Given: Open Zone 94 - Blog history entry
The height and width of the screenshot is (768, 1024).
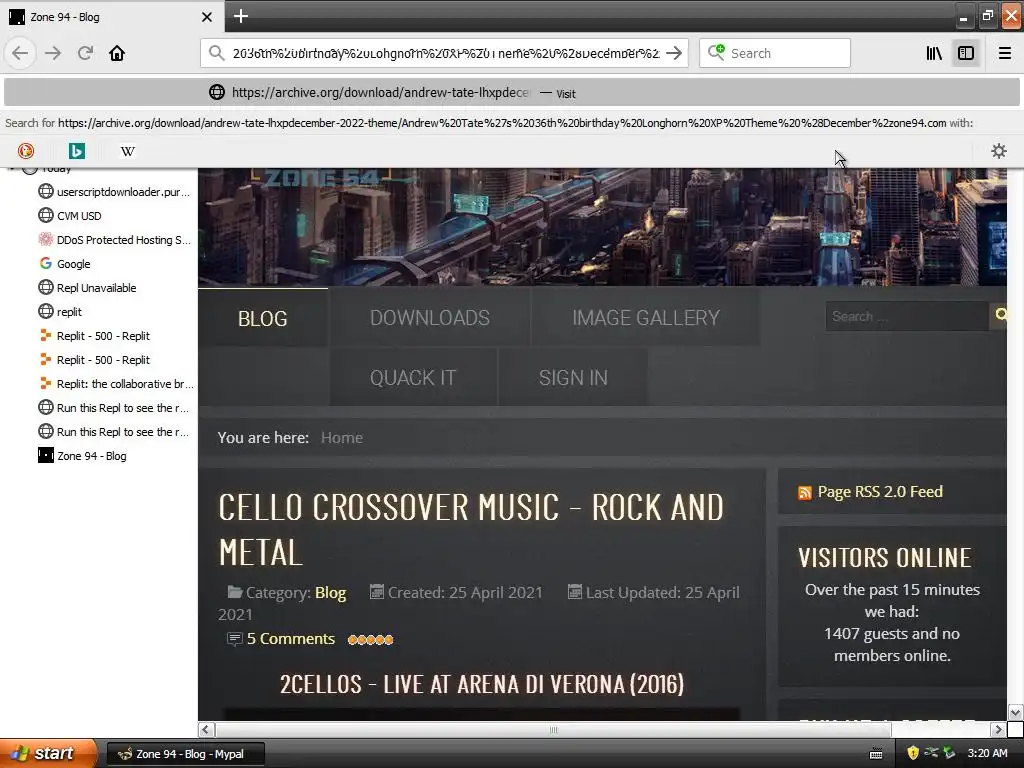Looking at the screenshot, I should (83, 456).
